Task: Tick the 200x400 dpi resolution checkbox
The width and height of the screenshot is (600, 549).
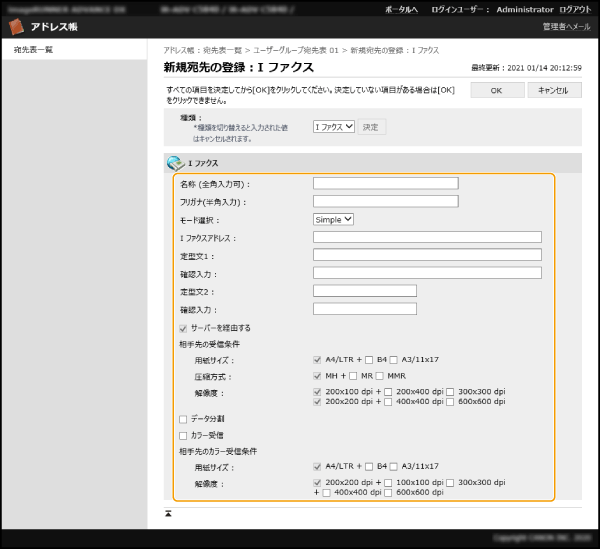Action: [x=390, y=391]
